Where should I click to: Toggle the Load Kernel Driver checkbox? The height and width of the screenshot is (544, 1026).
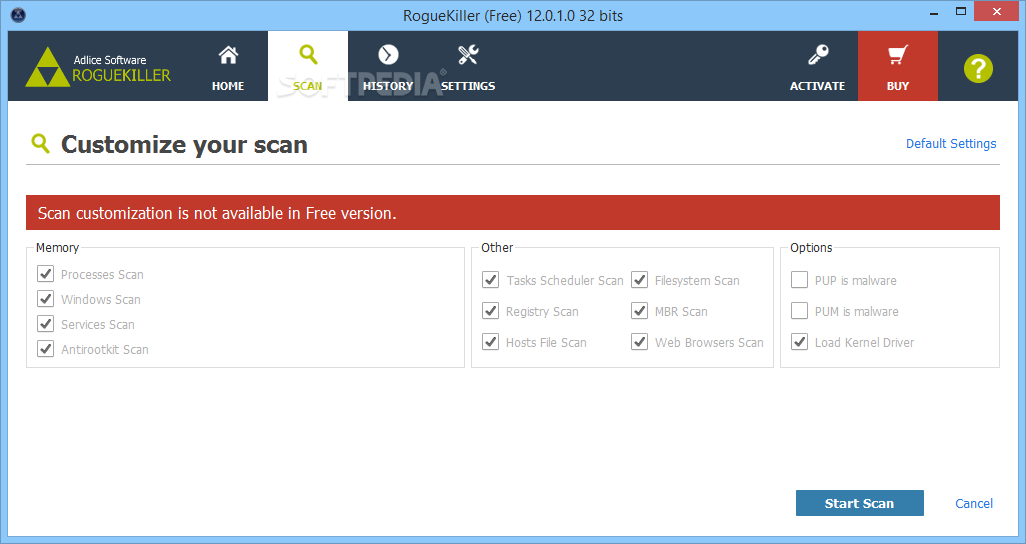coord(799,341)
